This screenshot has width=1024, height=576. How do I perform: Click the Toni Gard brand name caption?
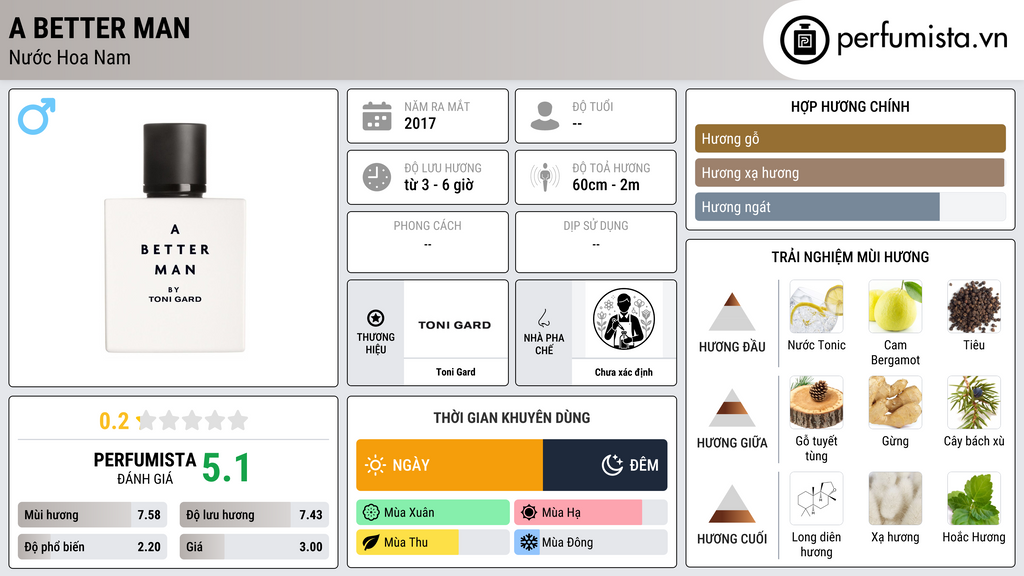456,372
